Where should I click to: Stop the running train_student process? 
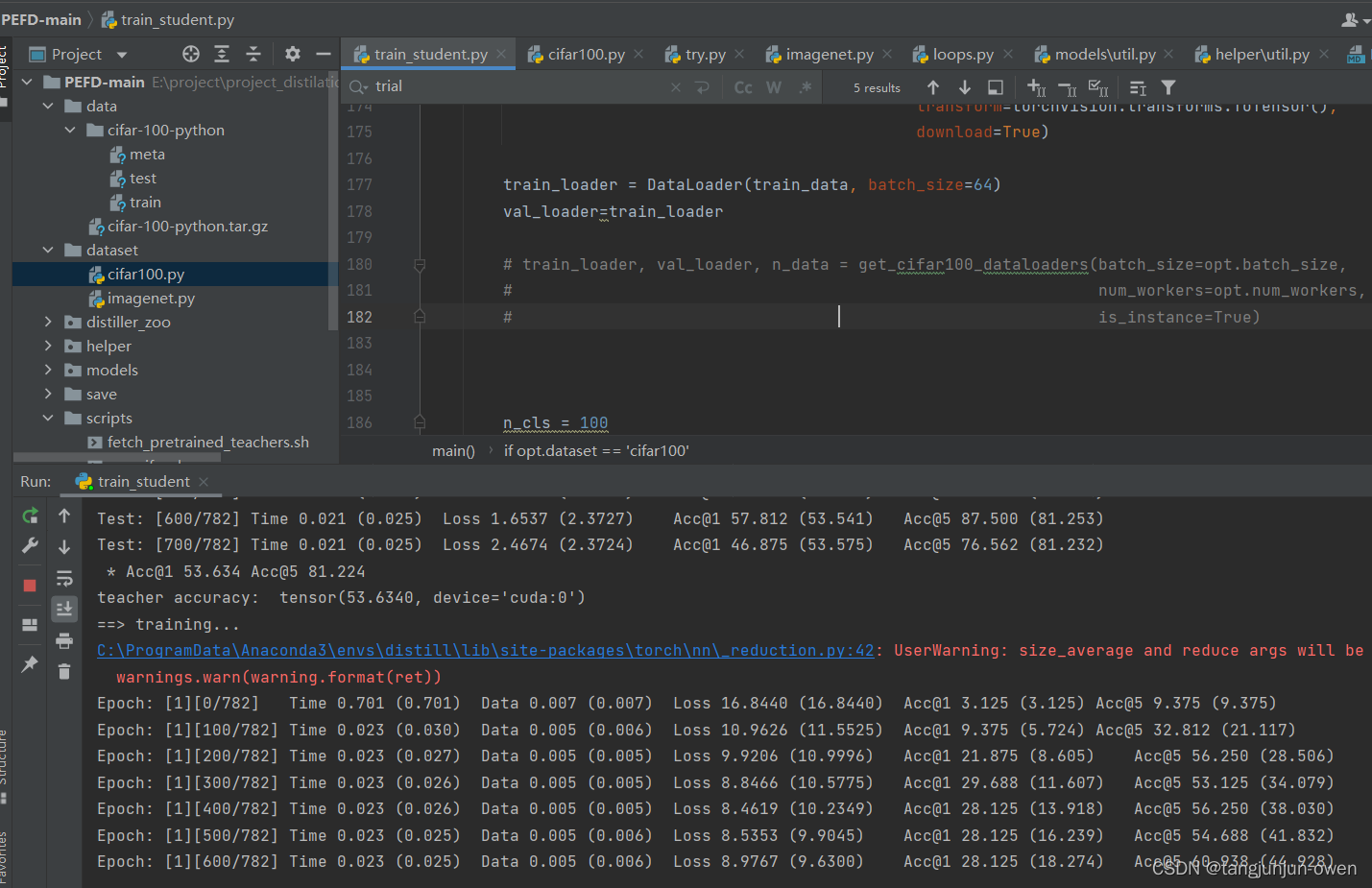pos(30,585)
